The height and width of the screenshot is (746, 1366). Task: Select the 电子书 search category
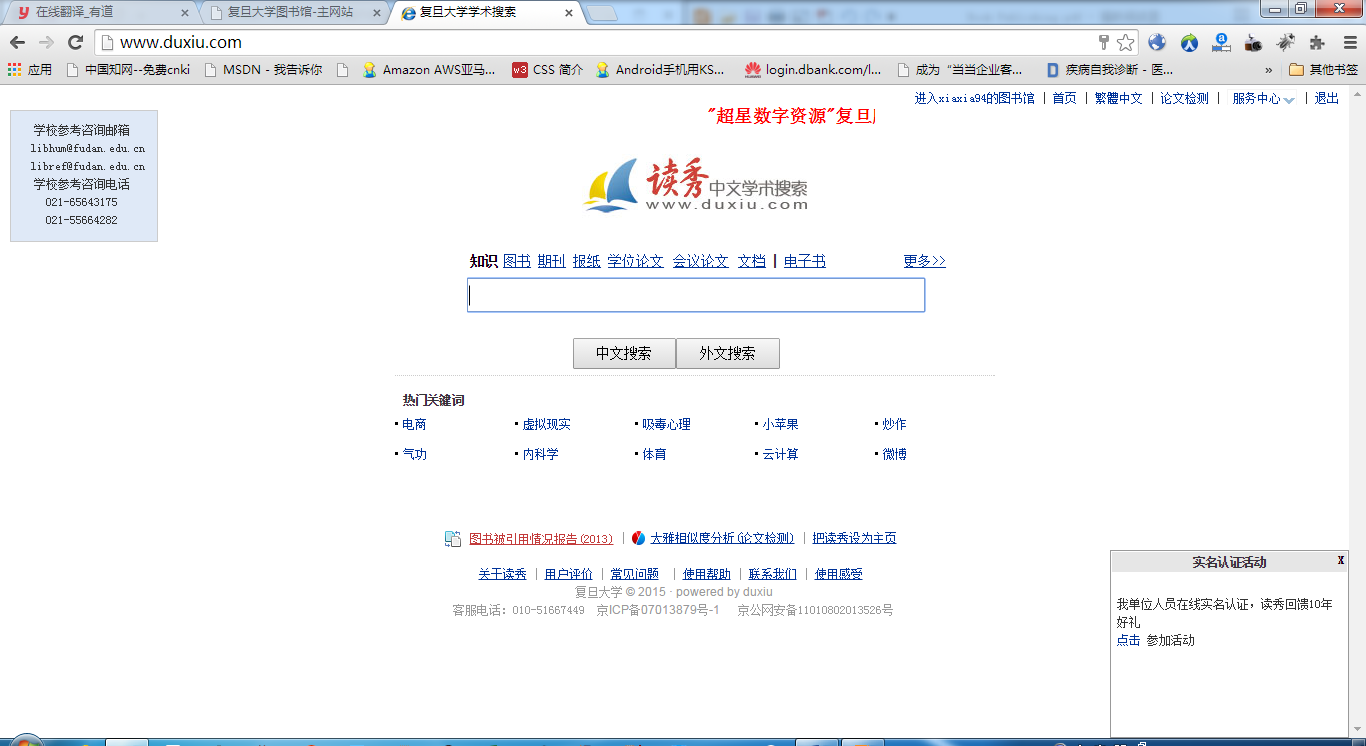(804, 261)
